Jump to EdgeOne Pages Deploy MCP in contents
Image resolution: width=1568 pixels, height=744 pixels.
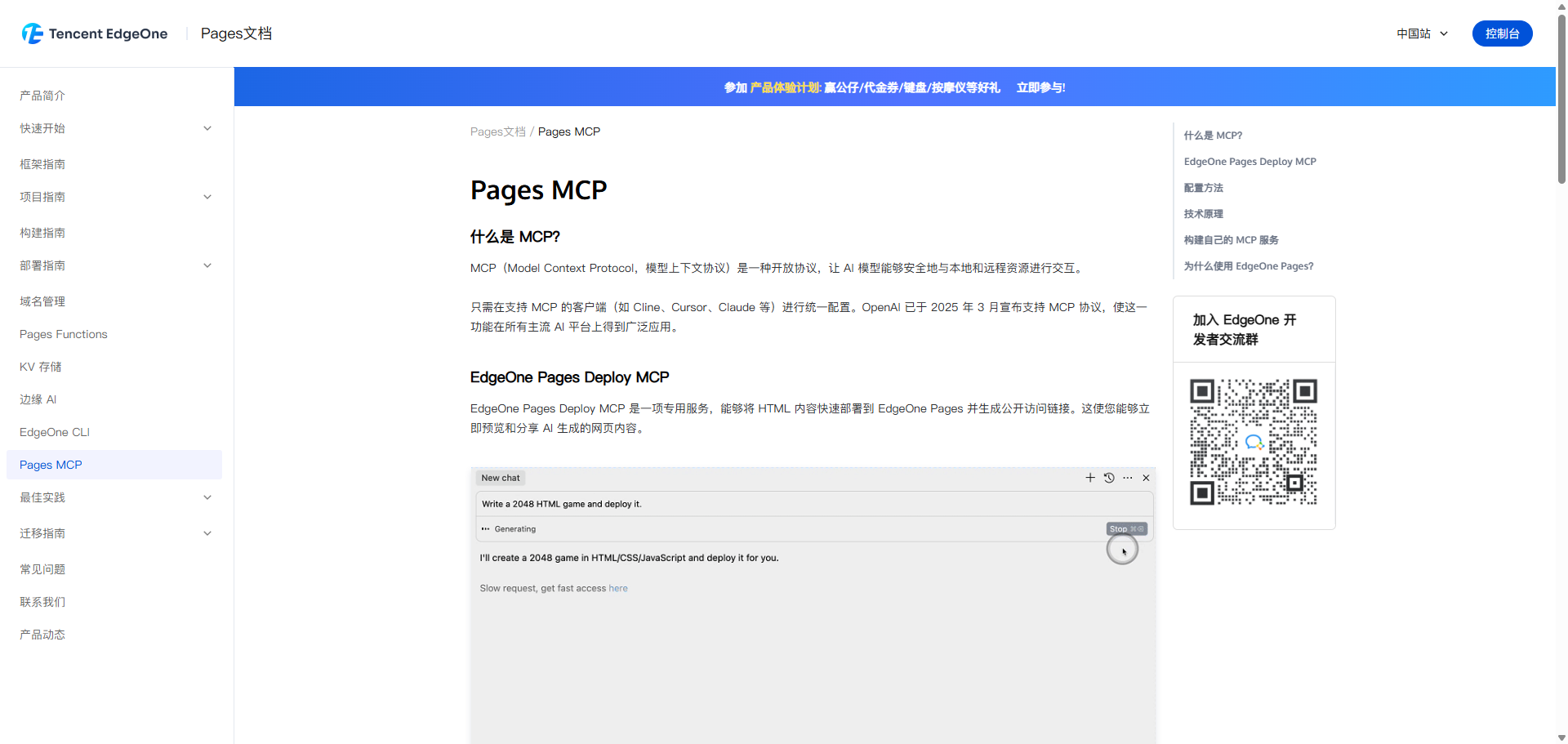tap(1250, 162)
